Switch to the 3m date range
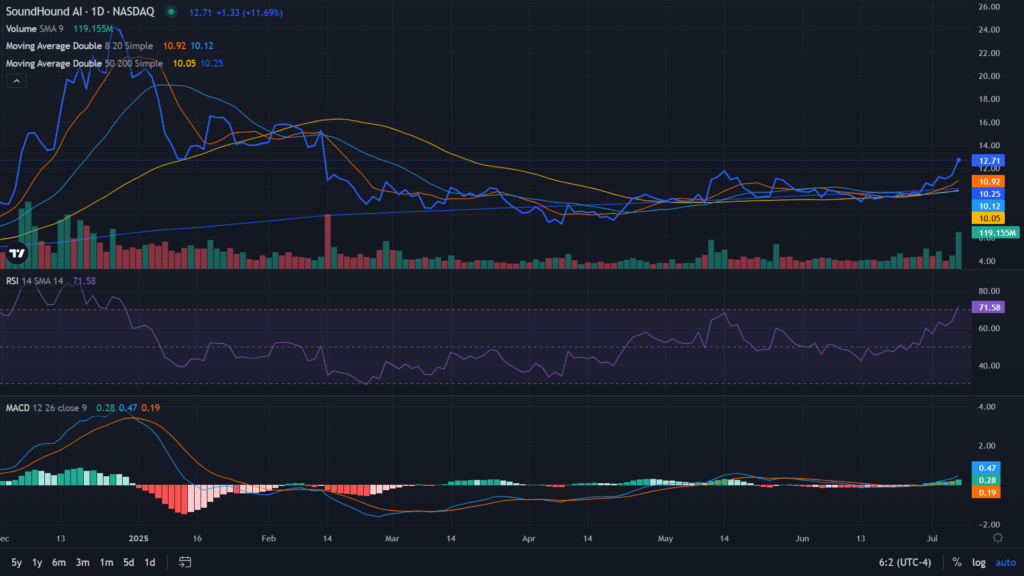This screenshot has height=576, width=1024. 82,562
